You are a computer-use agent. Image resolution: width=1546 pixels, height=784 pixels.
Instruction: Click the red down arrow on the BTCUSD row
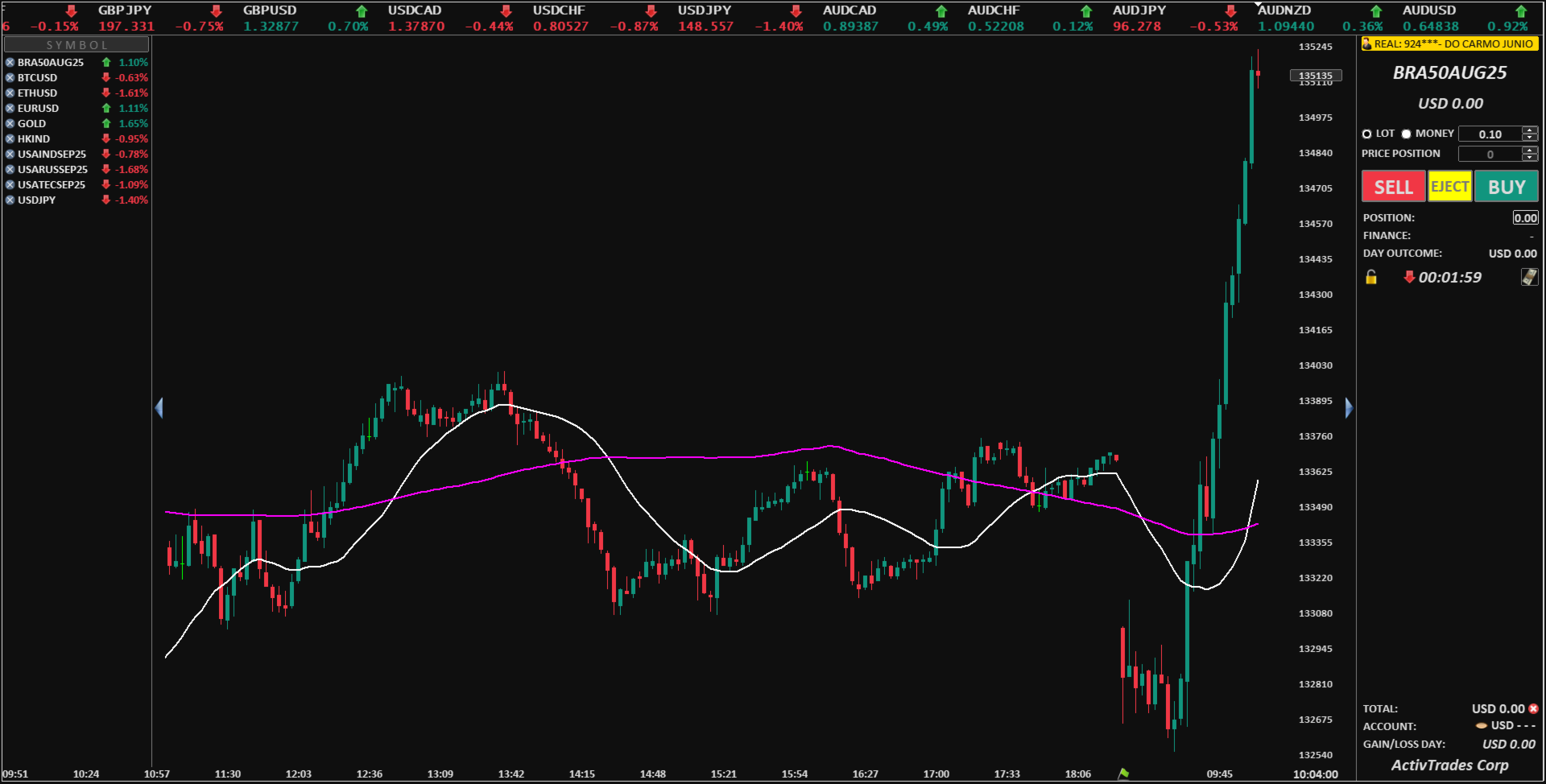tap(105, 77)
